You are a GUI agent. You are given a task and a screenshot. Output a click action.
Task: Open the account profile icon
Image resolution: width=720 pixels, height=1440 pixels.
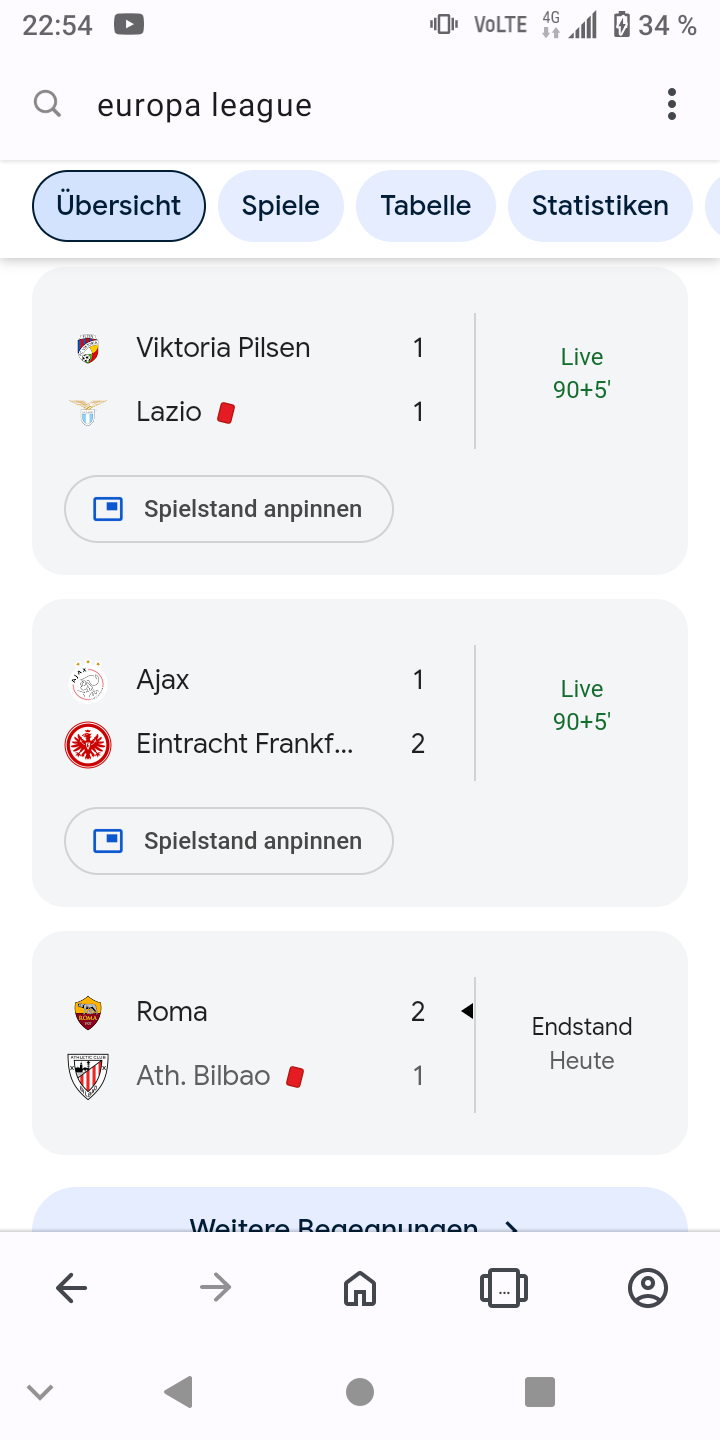[648, 1288]
